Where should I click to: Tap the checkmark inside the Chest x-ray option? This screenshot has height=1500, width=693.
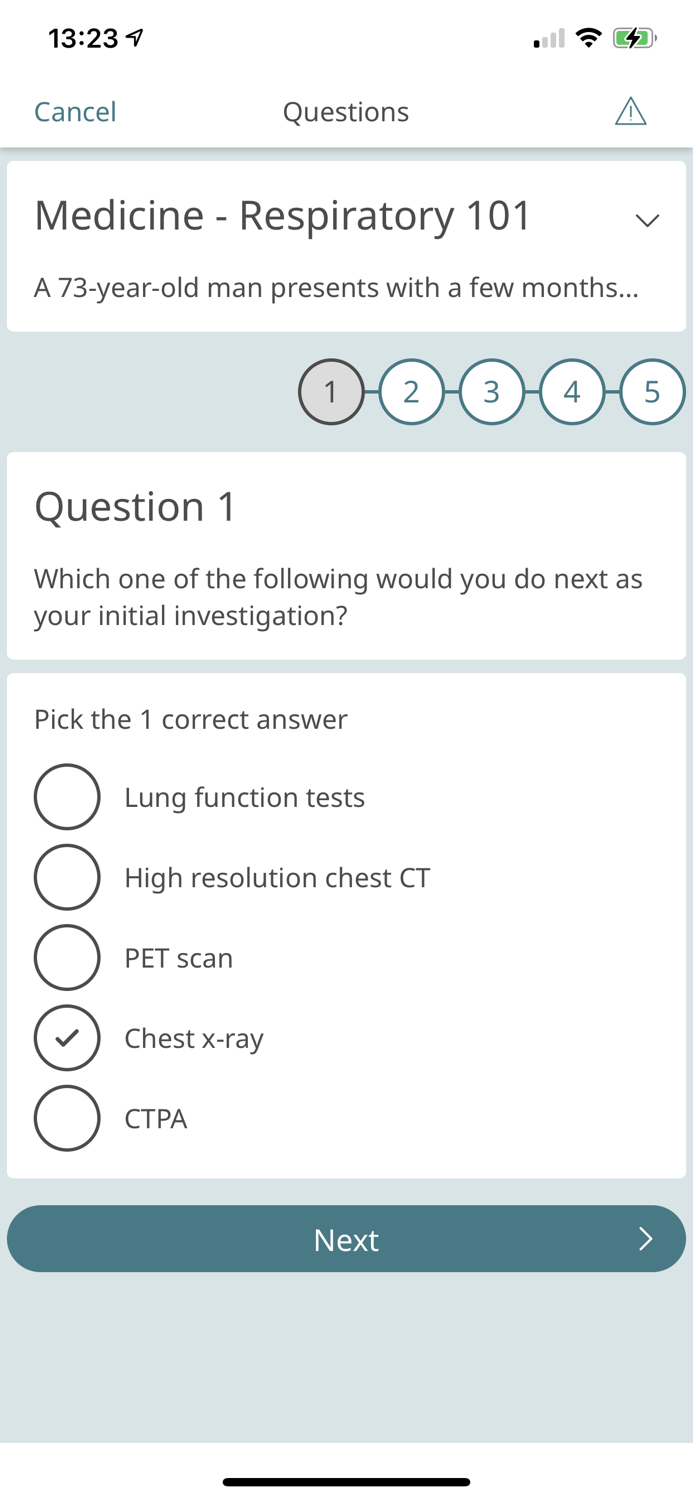point(67,1038)
